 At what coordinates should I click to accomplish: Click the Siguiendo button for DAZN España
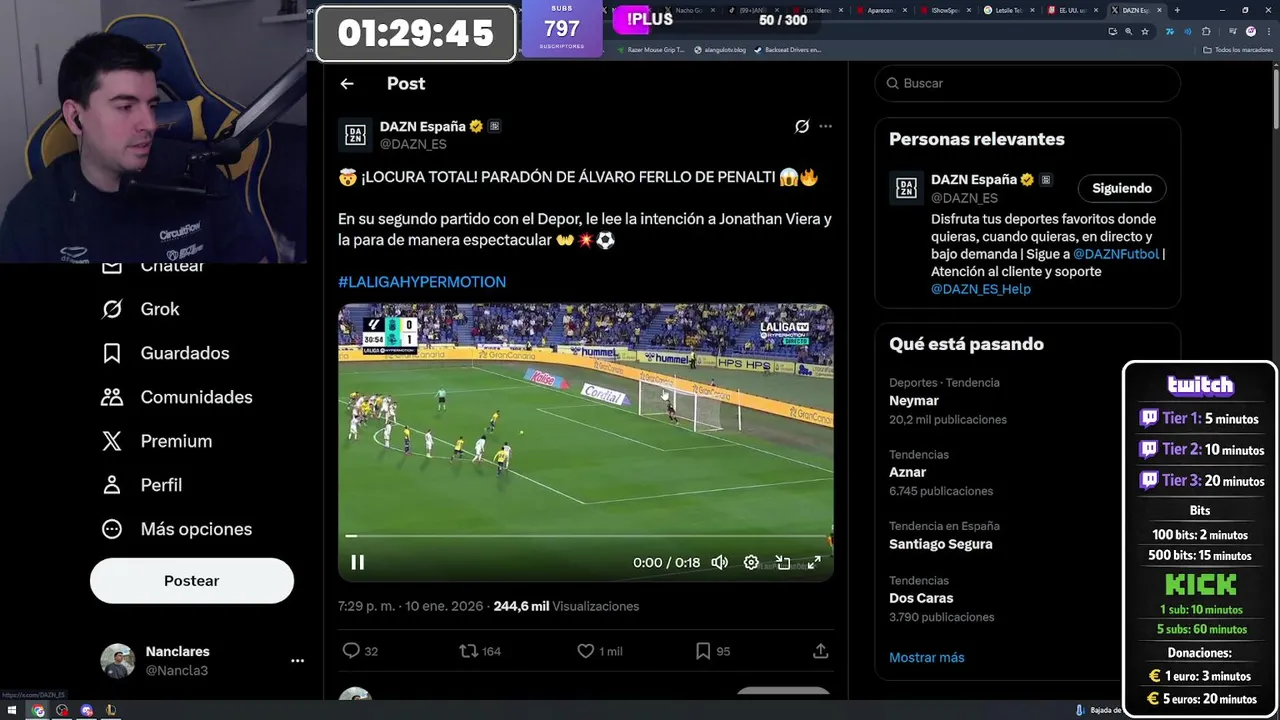point(1122,188)
